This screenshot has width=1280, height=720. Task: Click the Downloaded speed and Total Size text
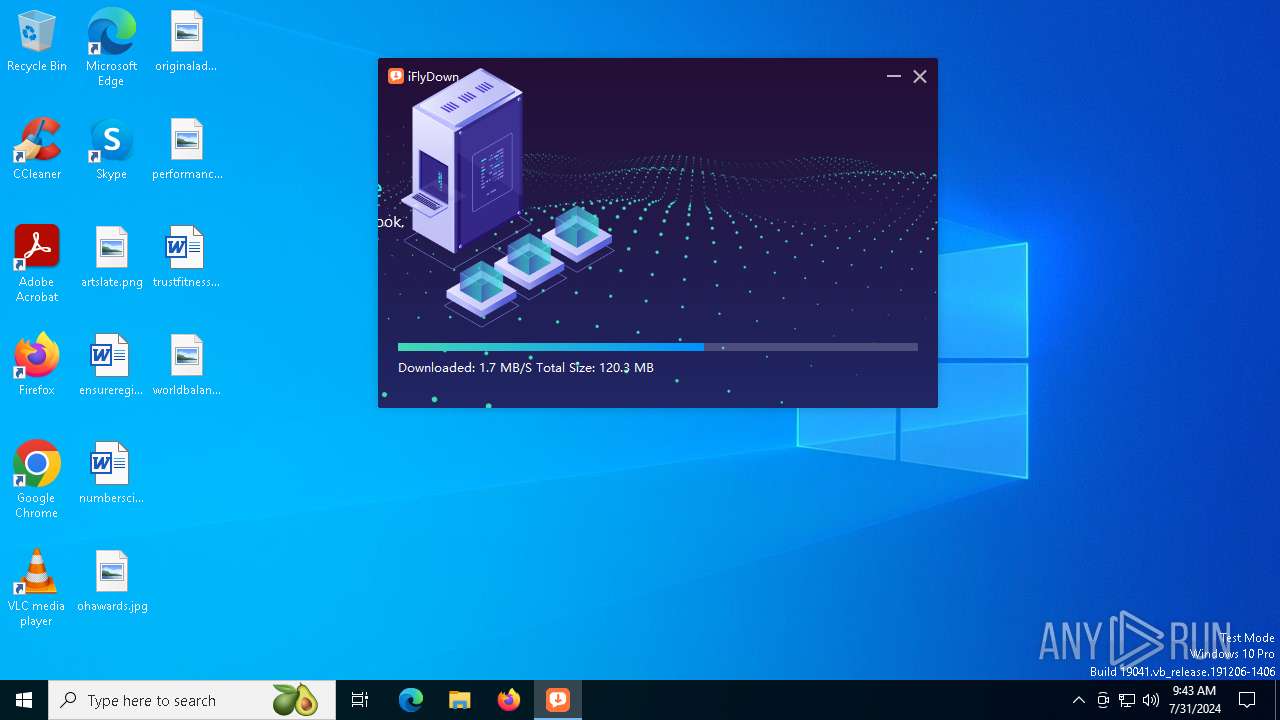(526, 368)
